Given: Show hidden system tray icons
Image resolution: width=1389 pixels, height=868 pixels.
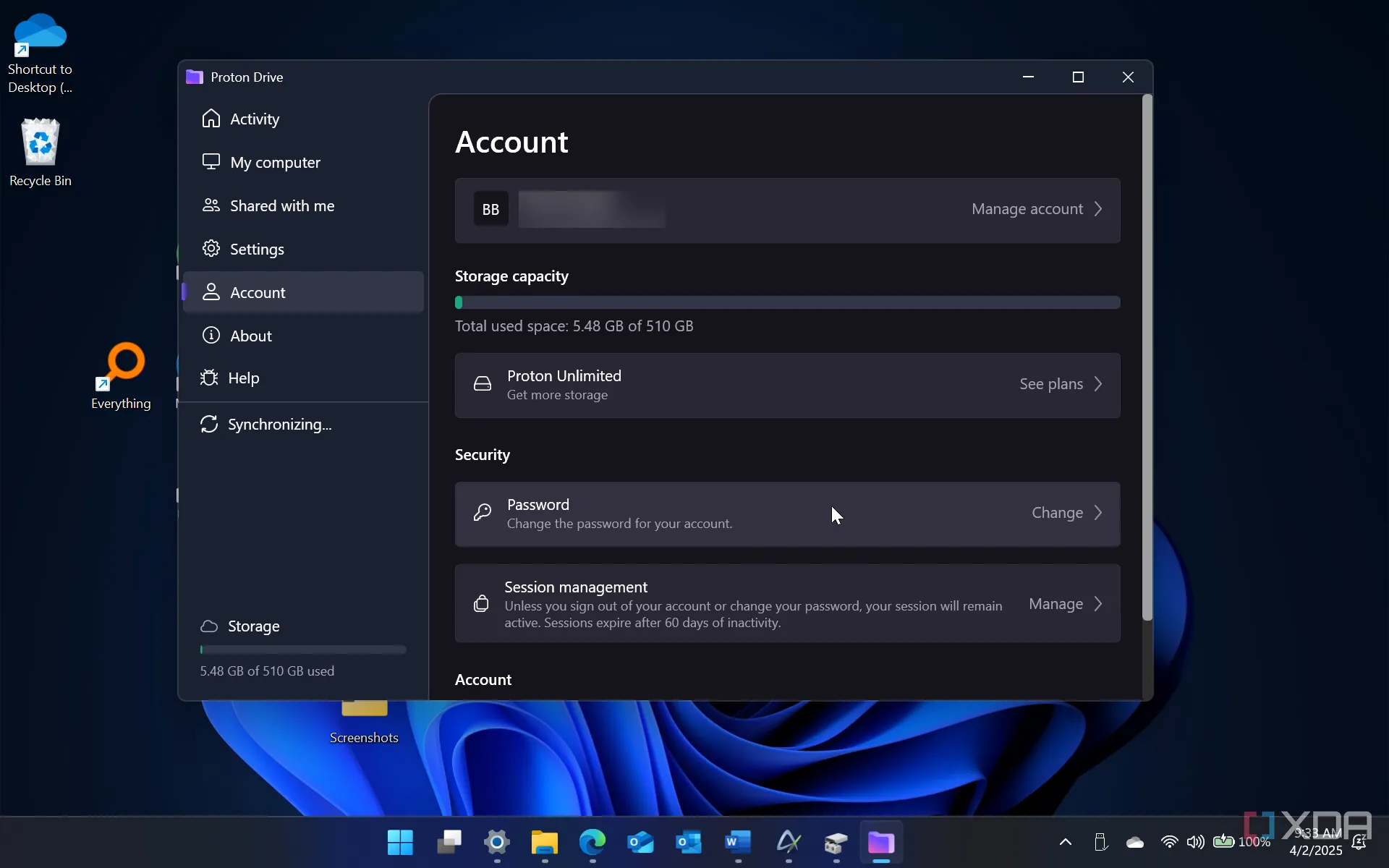Looking at the screenshot, I should (x=1066, y=842).
